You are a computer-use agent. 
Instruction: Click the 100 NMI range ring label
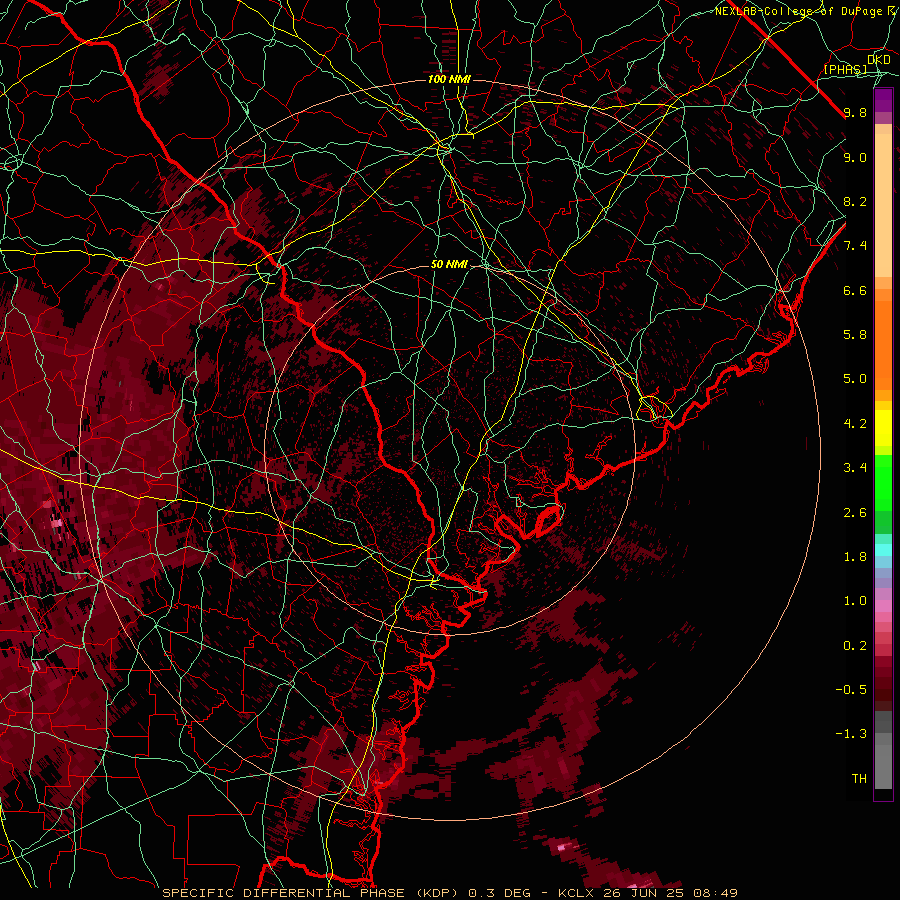click(449, 79)
